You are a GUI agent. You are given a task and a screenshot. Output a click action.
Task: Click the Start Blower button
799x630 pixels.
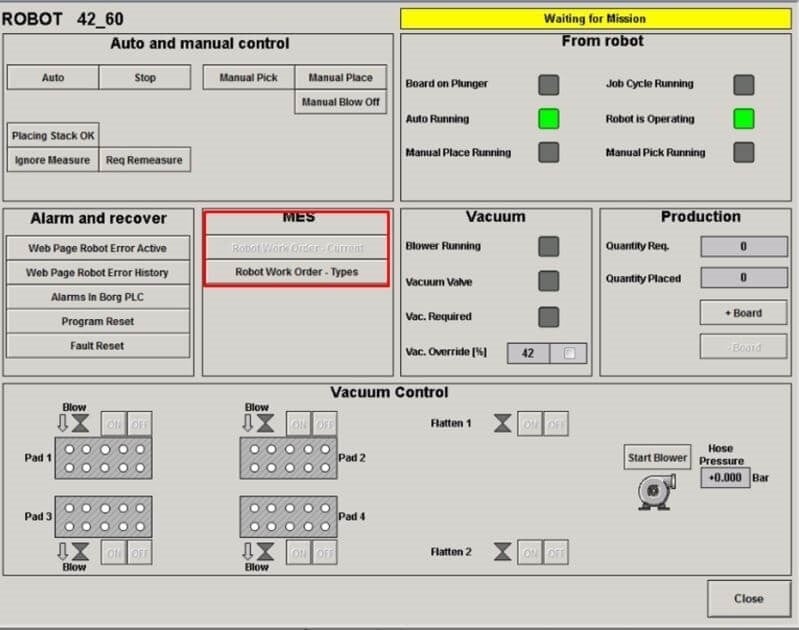coord(657,458)
